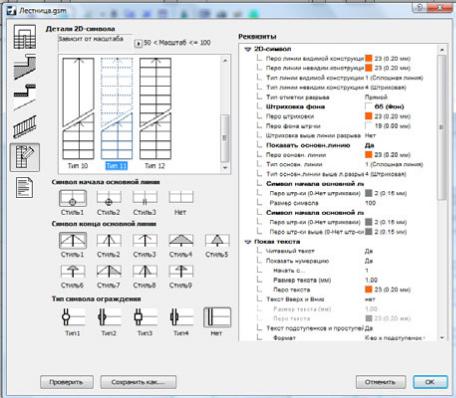The image size is (456, 398).
Task: Open the railing settings sidebar icon
Action: 25,126
